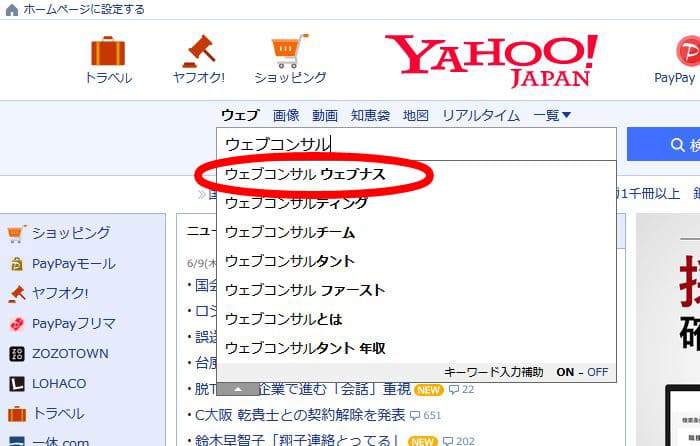This screenshot has height=446, width=700.
Task: Open the ショッピング cart icon in header
Action: pos(290,50)
